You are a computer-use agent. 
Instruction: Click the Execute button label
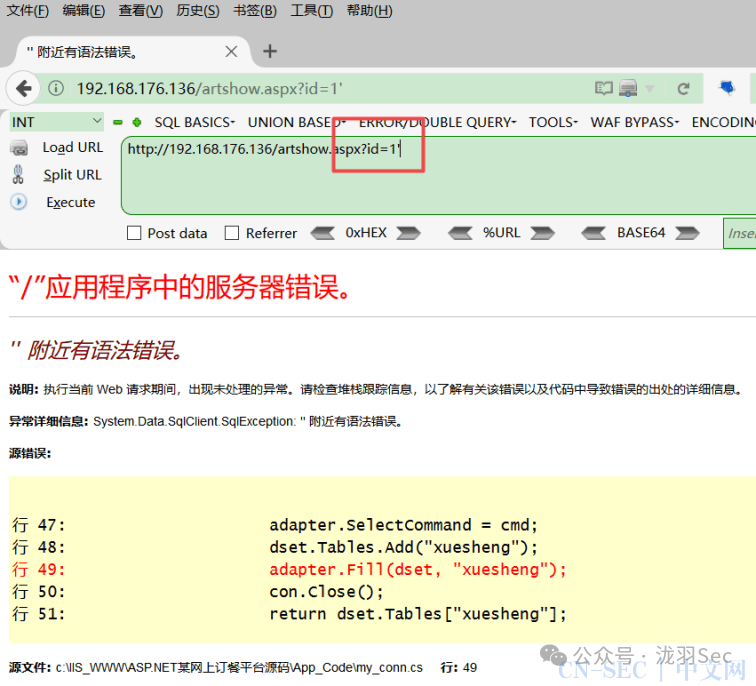tap(71, 202)
